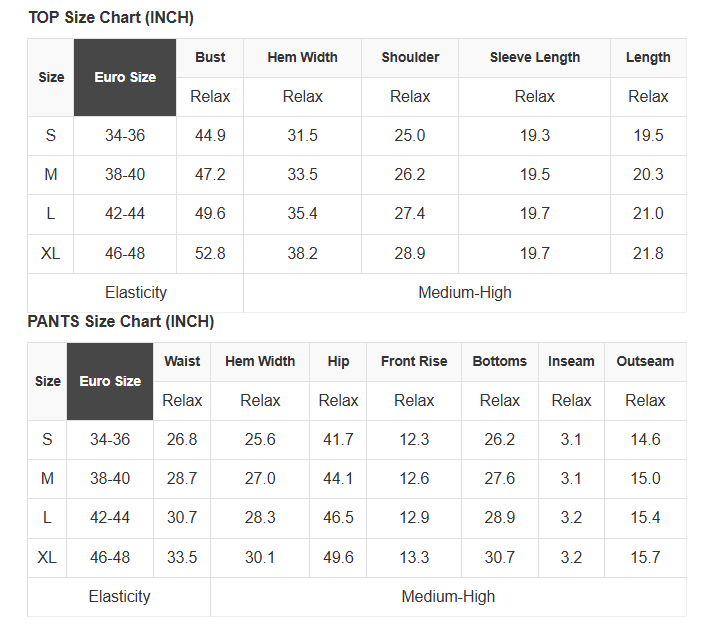The image size is (710, 625).
Task: Select the Waist column header
Action: point(182,361)
